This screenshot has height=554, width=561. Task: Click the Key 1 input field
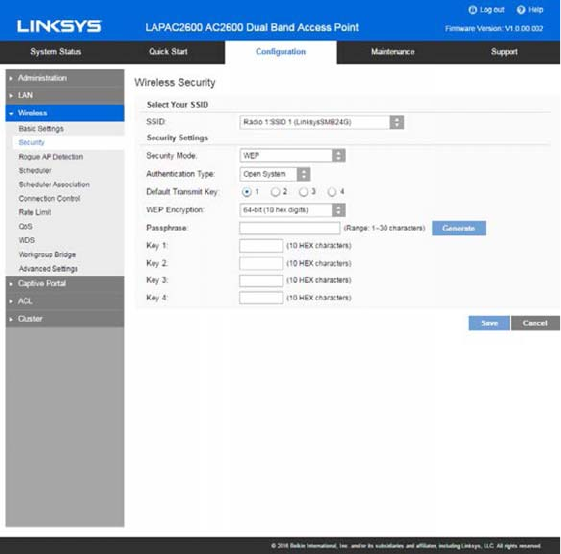tap(261, 246)
